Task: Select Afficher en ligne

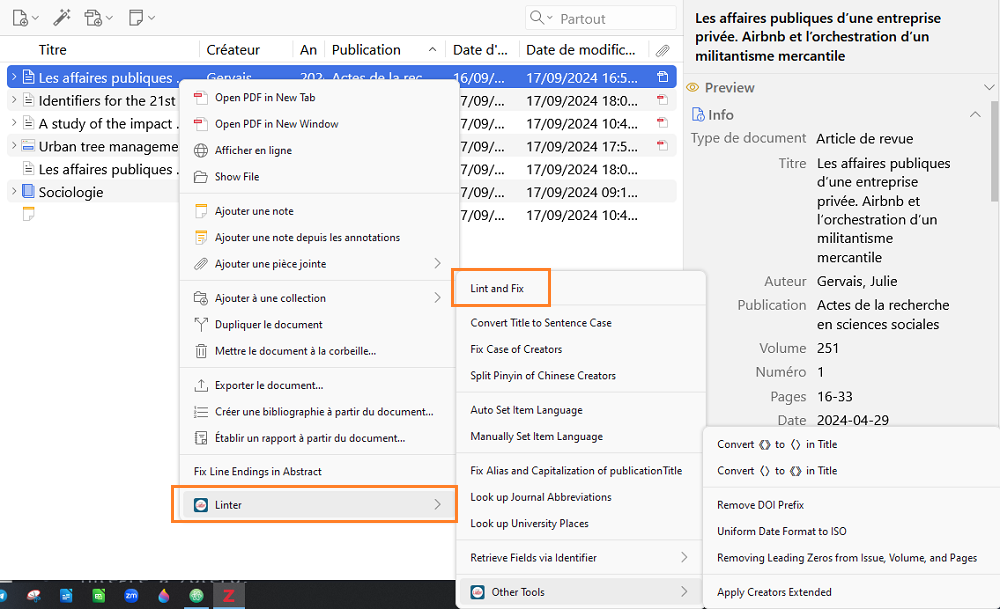Action: click(253, 150)
